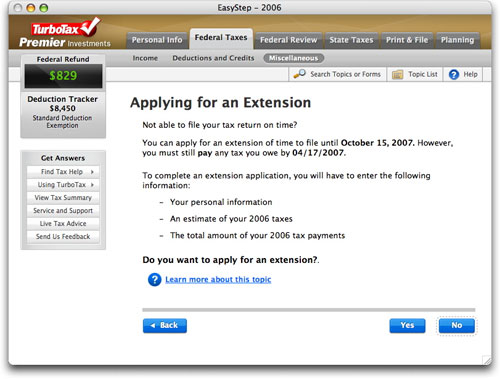Expand the Find Tax Help arrow
500x379 pixels.
(x=92, y=172)
